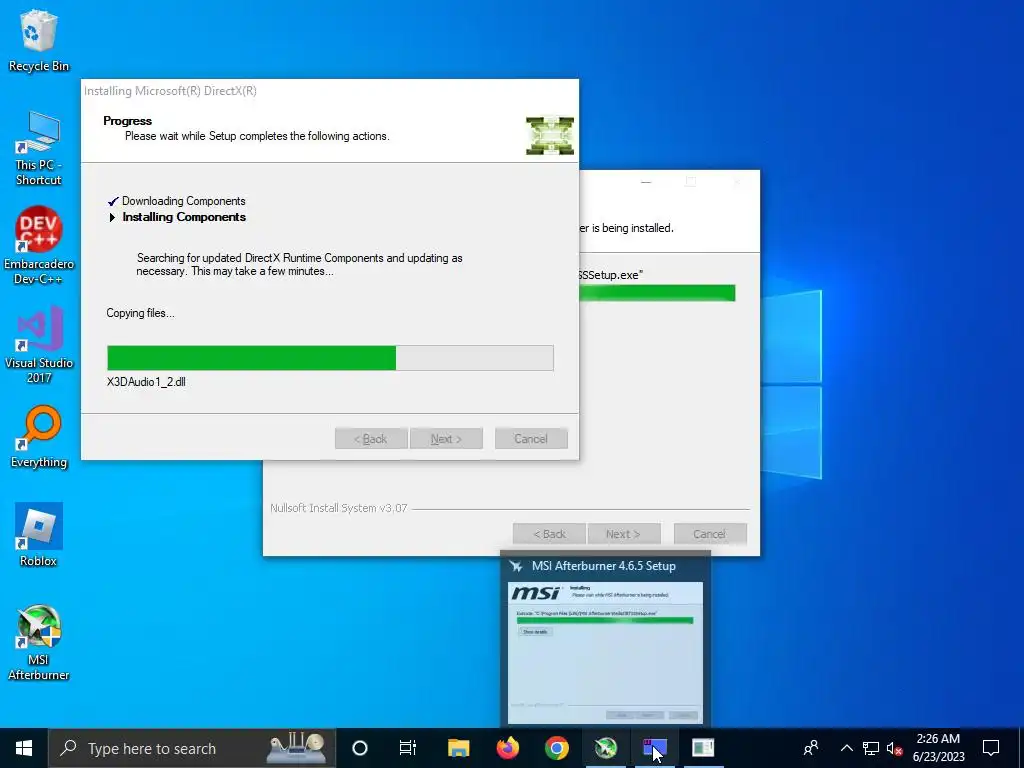The image size is (1024, 768).
Task: Open the Action Center notifications icon
Action: pos(991,748)
